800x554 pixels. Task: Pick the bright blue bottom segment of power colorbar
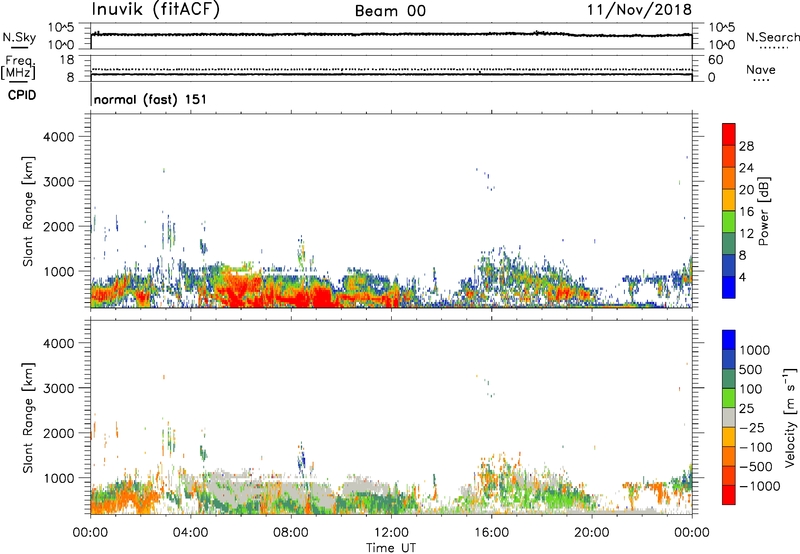[x=729, y=288]
